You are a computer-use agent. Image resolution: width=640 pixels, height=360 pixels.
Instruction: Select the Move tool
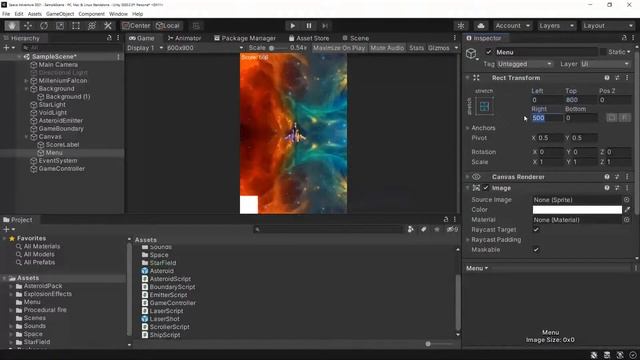pos(28,26)
